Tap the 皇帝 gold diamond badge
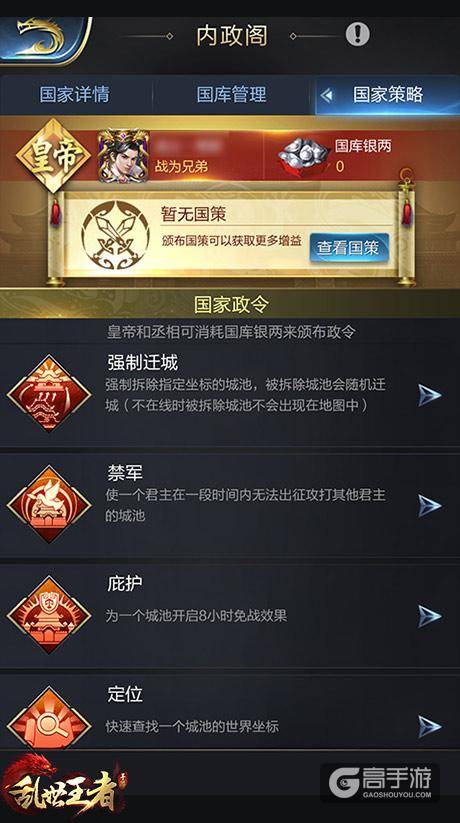460x823 pixels. 49,156
